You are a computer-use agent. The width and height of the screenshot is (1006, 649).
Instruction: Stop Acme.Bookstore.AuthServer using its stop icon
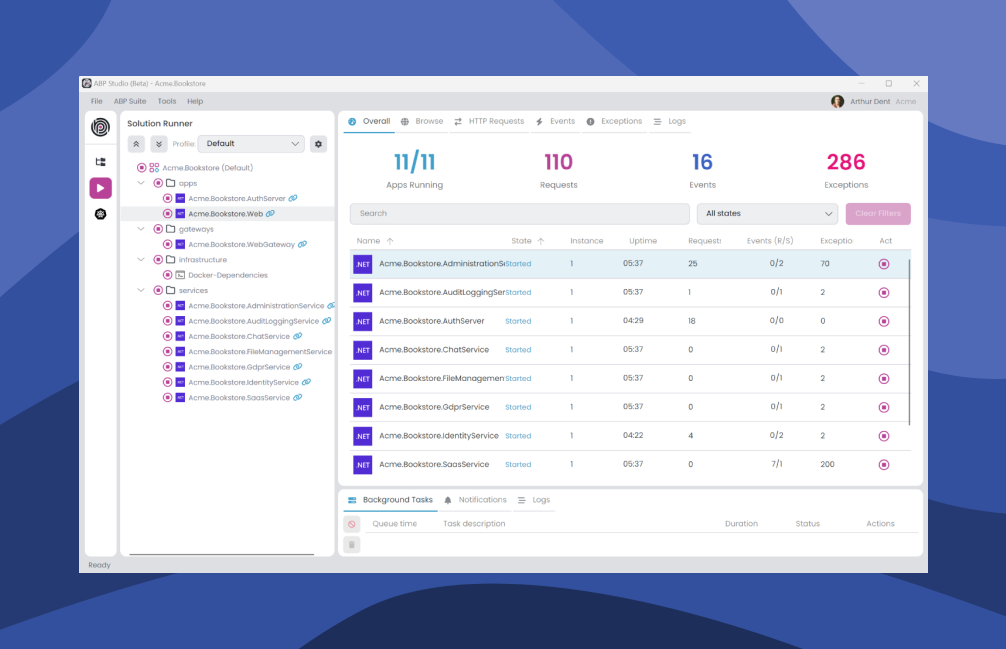click(883, 321)
